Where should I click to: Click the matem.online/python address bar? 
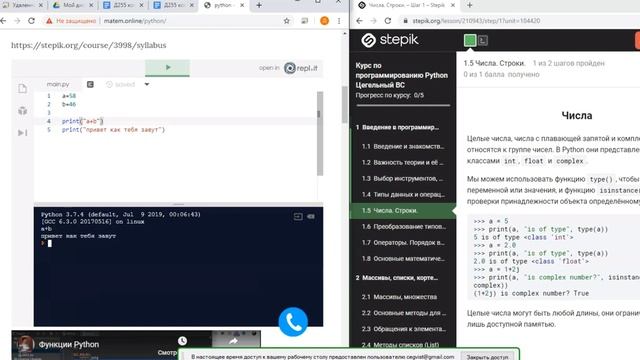(135, 21)
